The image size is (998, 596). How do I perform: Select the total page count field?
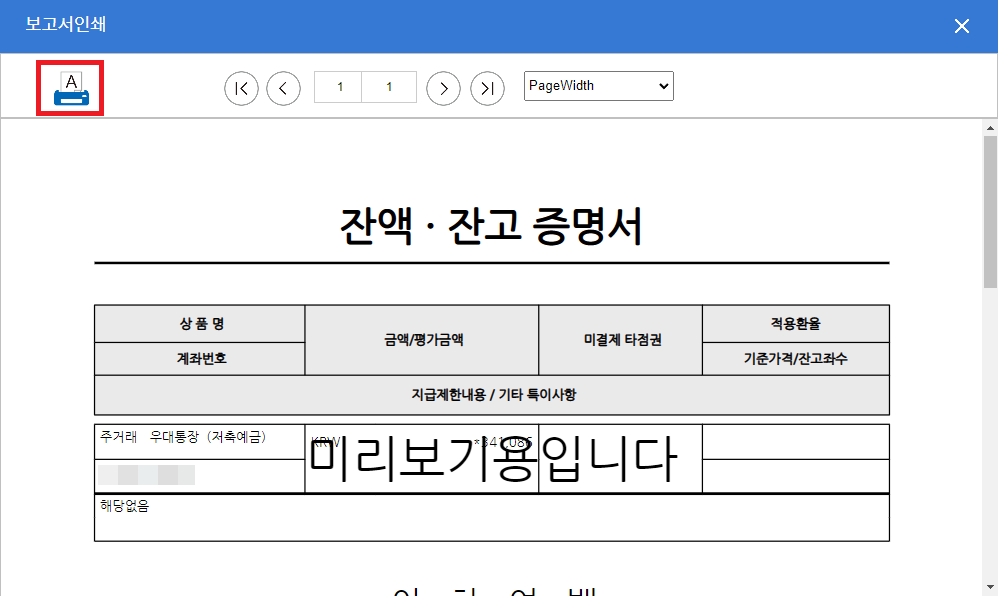(x=389, y=88)
